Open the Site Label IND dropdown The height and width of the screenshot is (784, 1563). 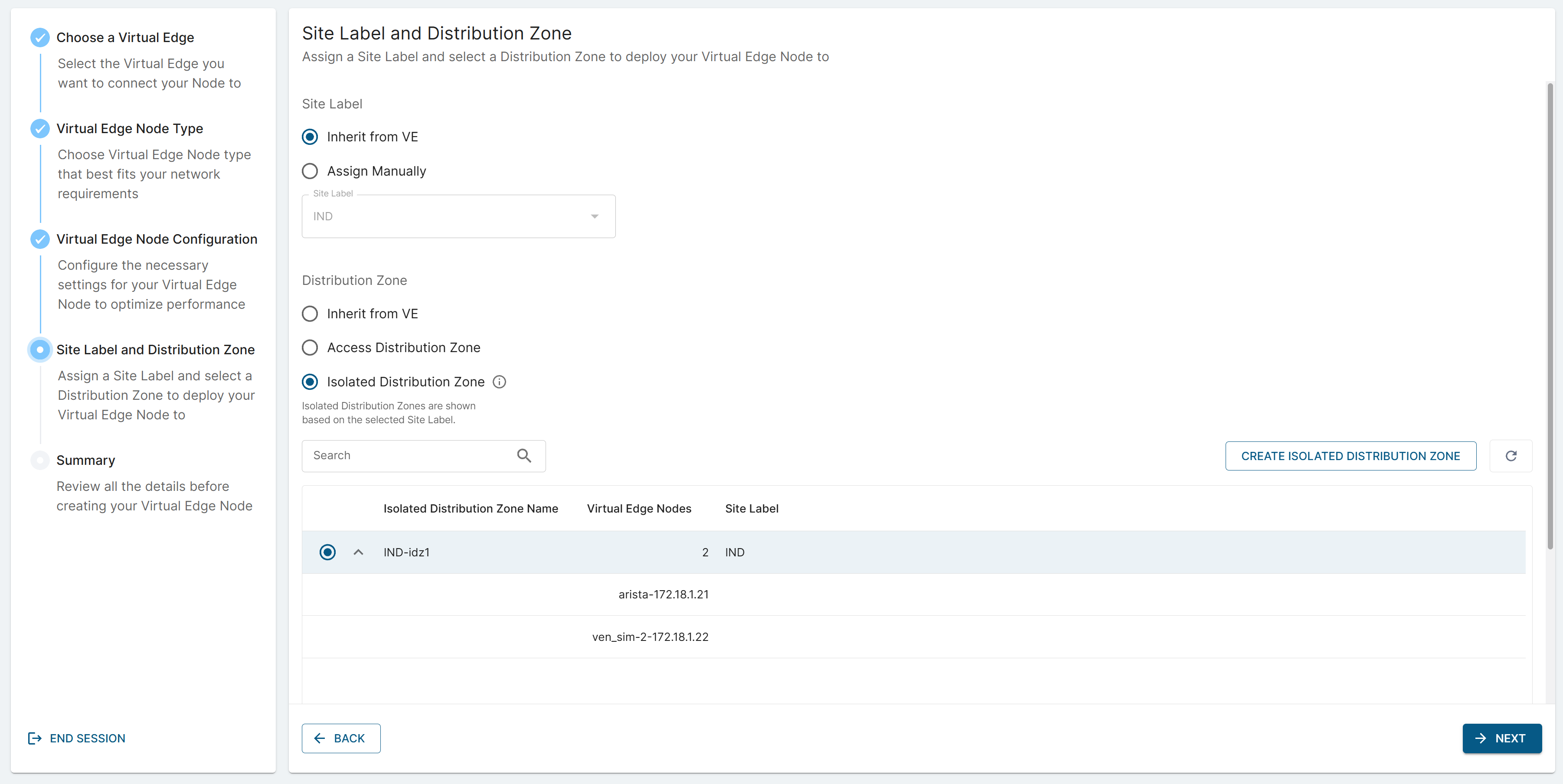coord(458,217)
